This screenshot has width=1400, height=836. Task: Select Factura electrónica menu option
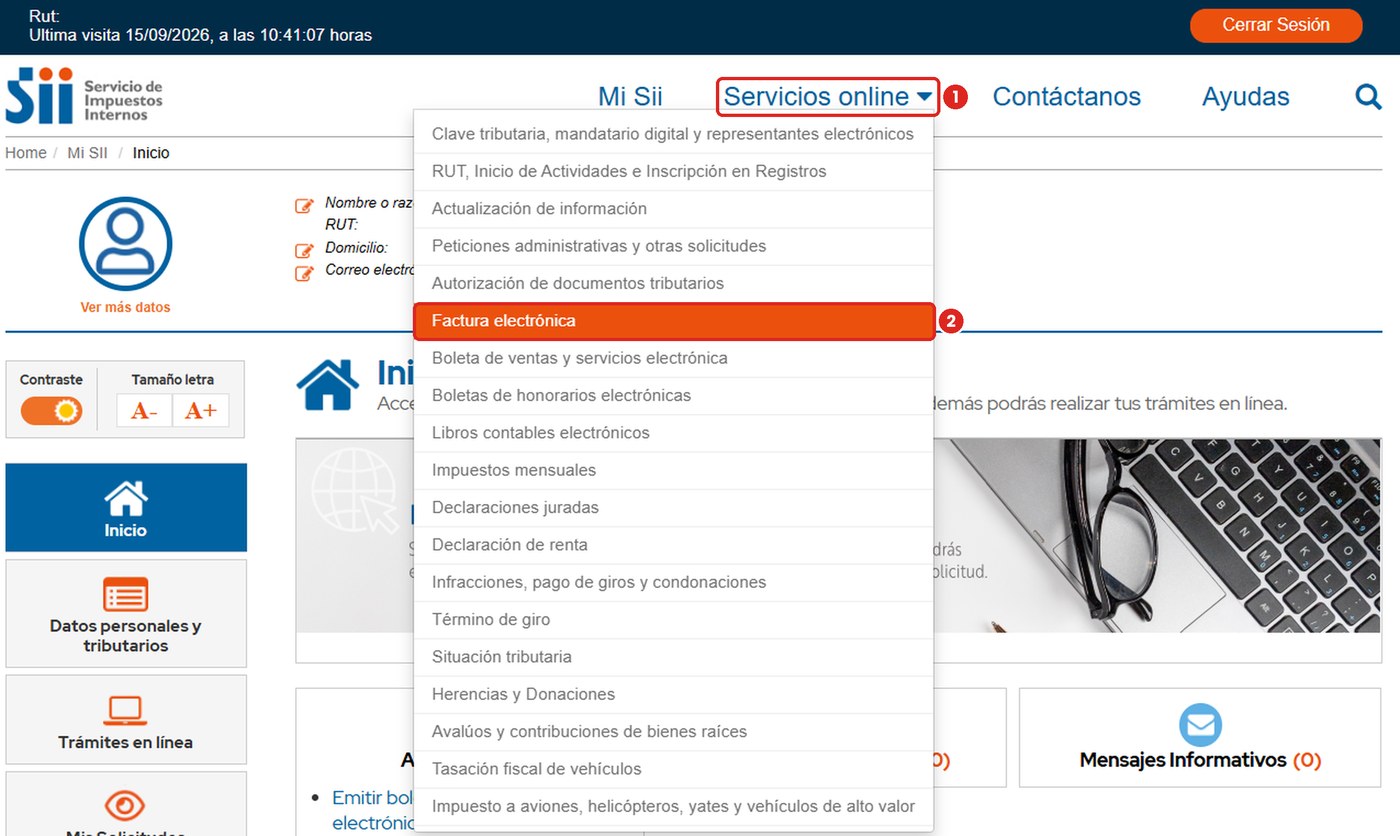point(674,321)
